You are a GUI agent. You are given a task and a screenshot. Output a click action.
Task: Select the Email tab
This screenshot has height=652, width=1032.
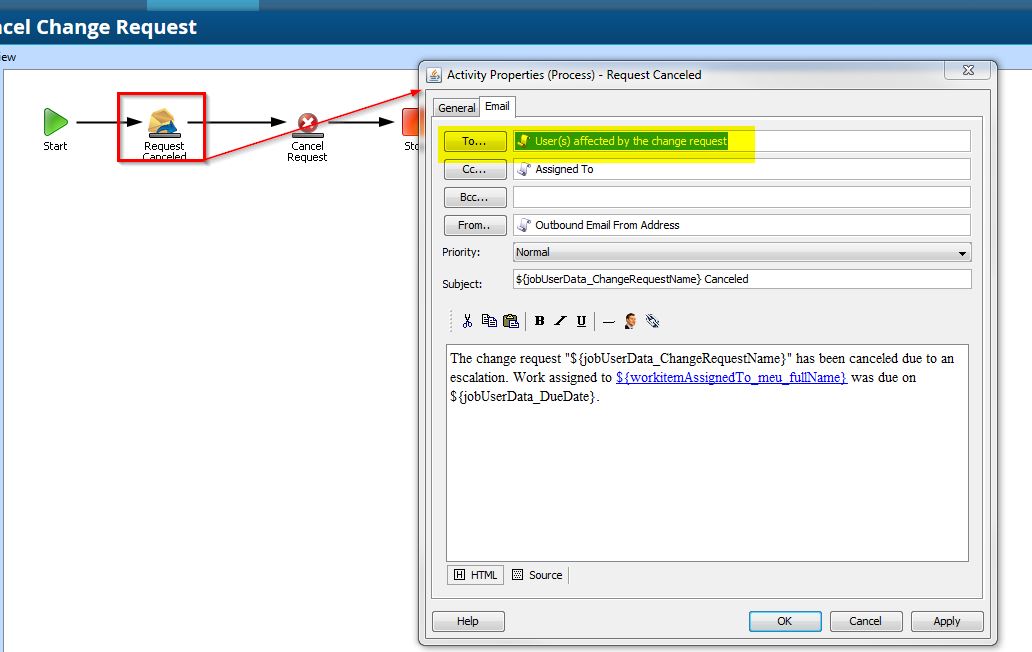[497, 106]
